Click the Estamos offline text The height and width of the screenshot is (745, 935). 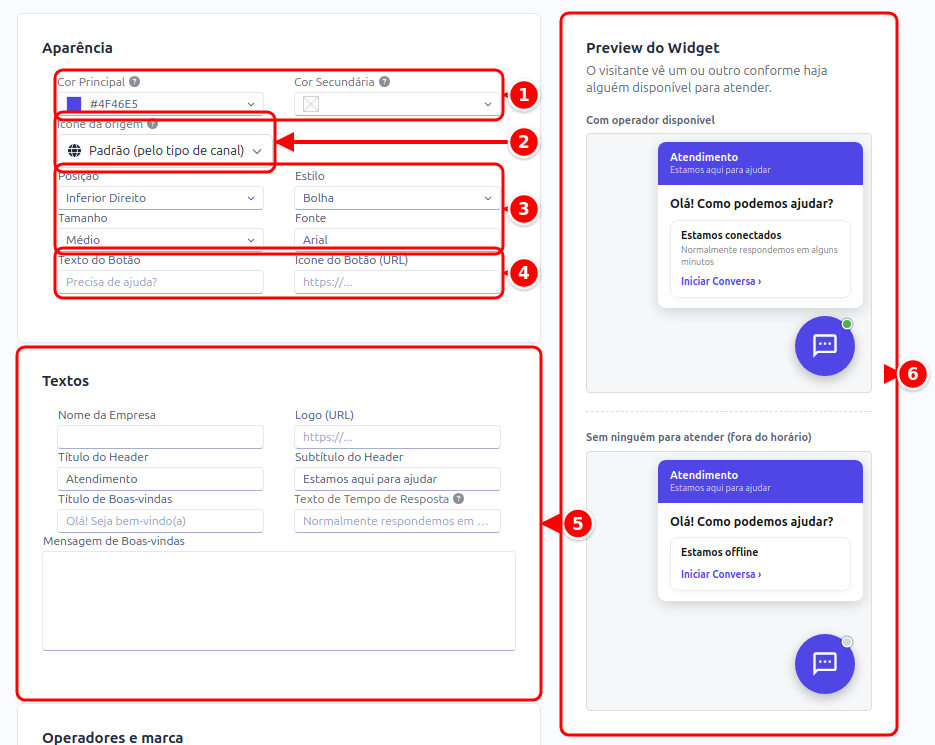pyautogui.click(x=719, y=552)
